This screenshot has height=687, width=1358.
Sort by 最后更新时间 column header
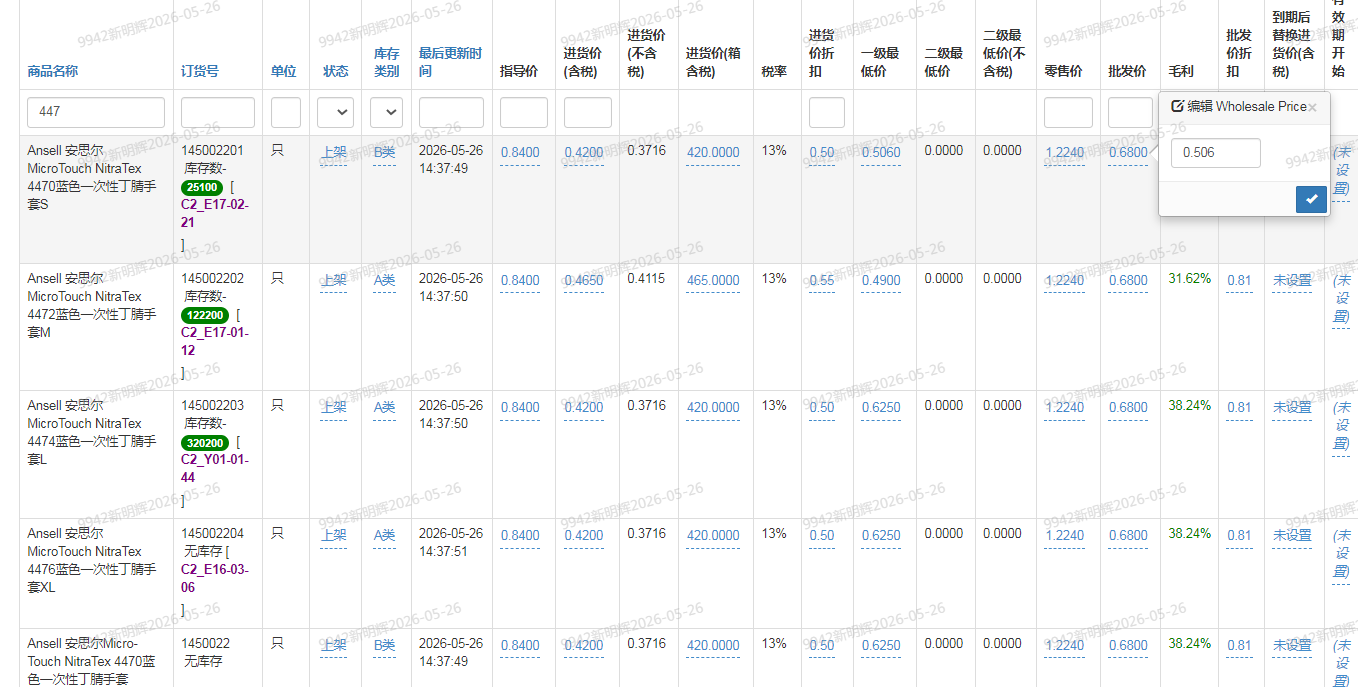coord(450,62)
